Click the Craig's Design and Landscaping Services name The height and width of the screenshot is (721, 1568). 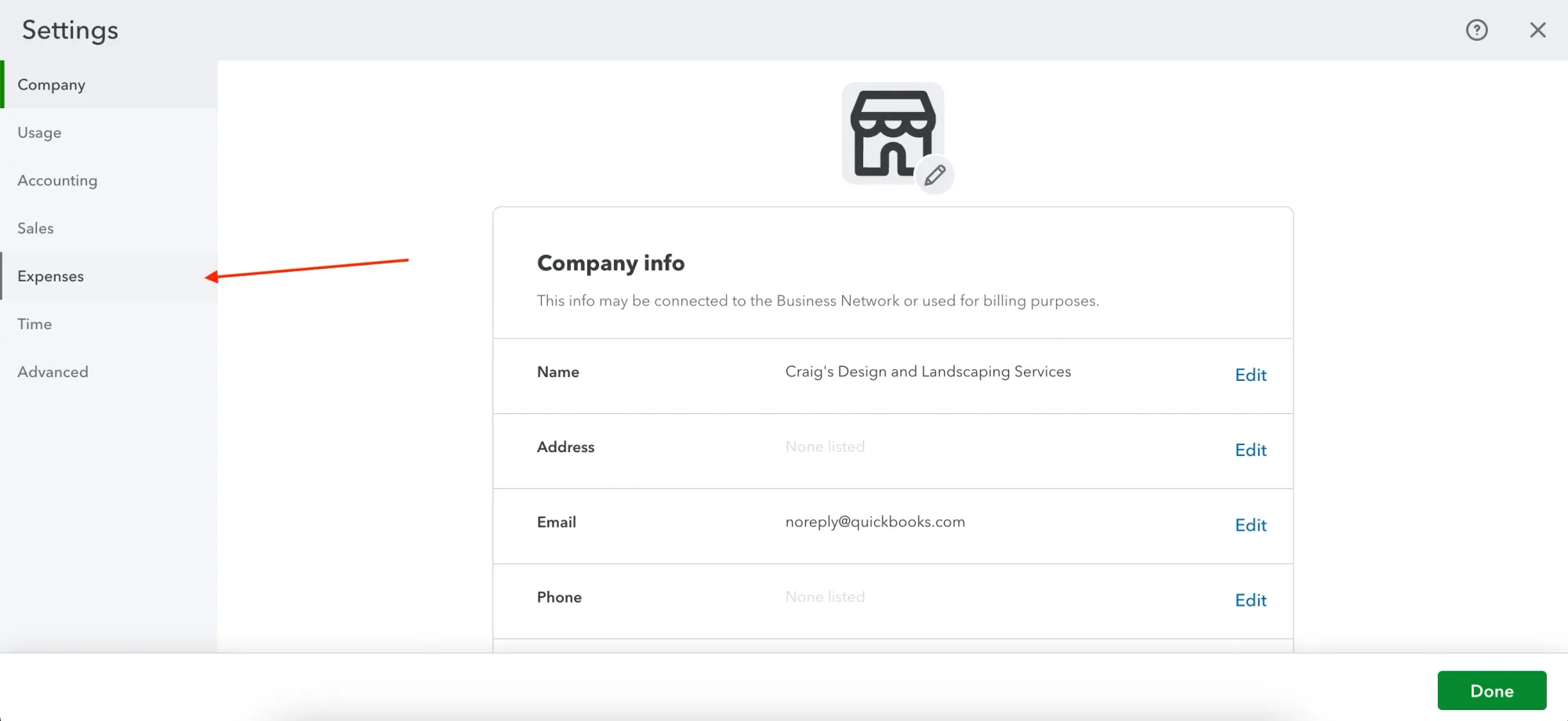[927, 371]
